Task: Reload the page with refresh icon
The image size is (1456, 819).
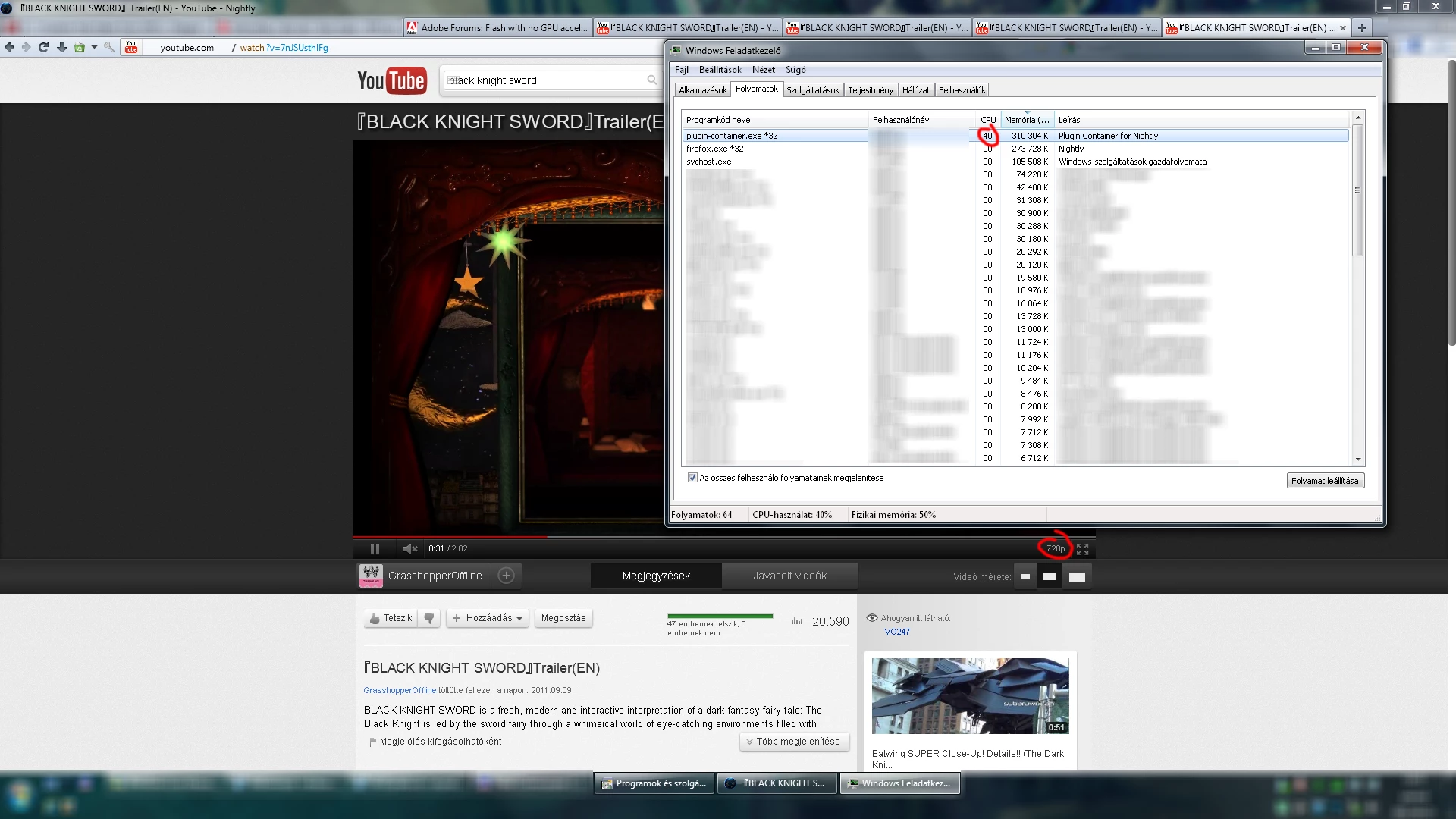Action: pyautogui.click(x=43, y=47)
